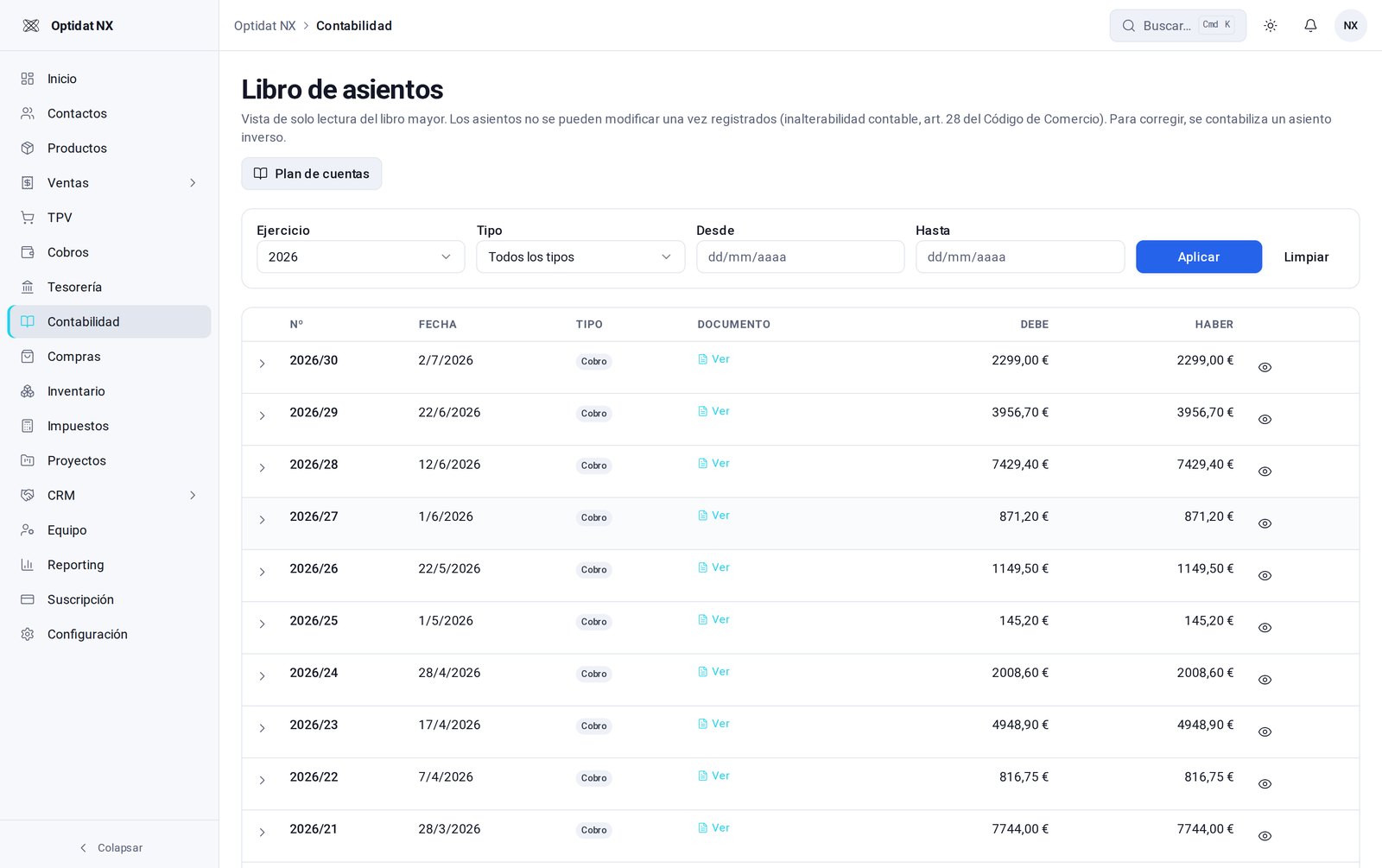This screenshot has width=1382, height=868.
Task: Open the Ejercicio 2026 dropdown
Action: 361,257
